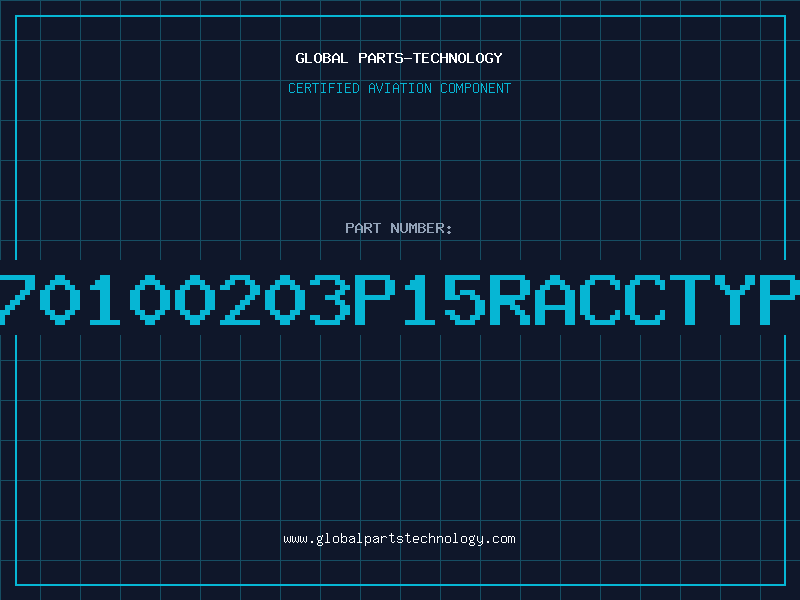Click the letter Y in the part number

(x=734, y=299)
